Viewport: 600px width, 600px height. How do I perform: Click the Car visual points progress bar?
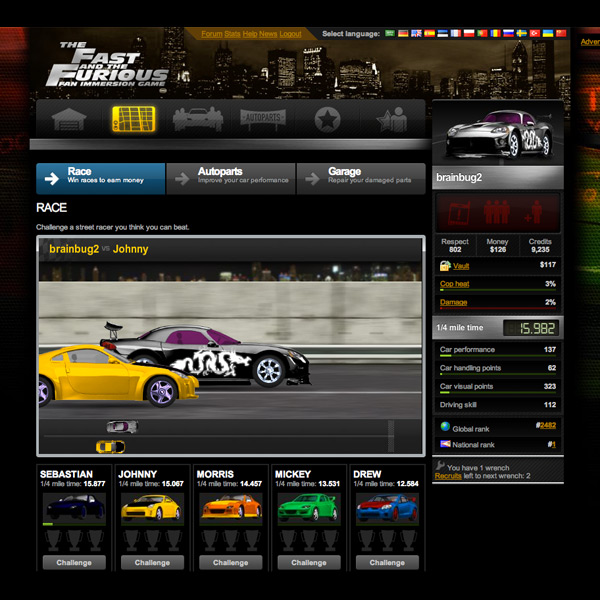tap(498, 393)
